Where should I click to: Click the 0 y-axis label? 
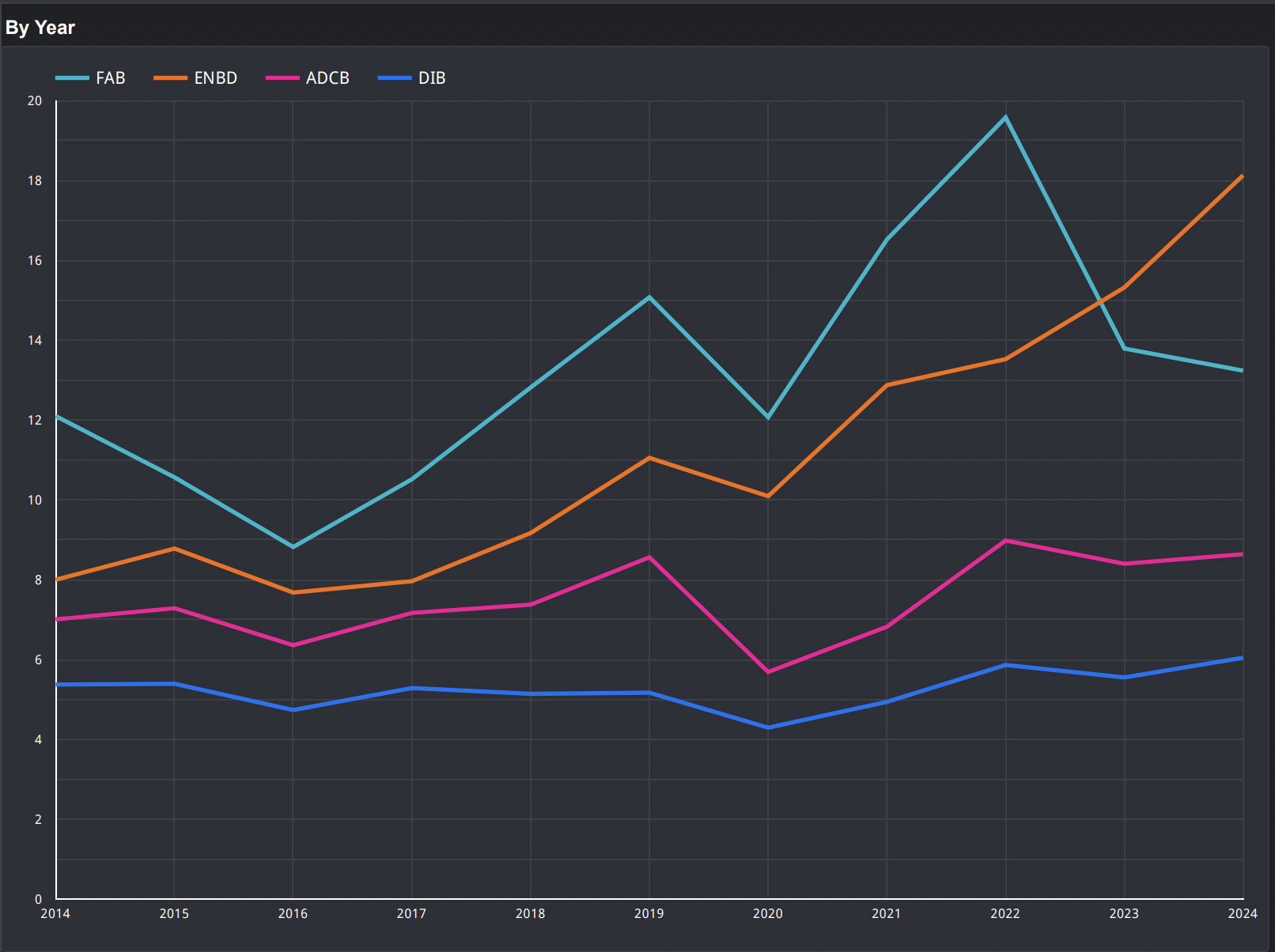pyautogui.click(x=38, y=900)
